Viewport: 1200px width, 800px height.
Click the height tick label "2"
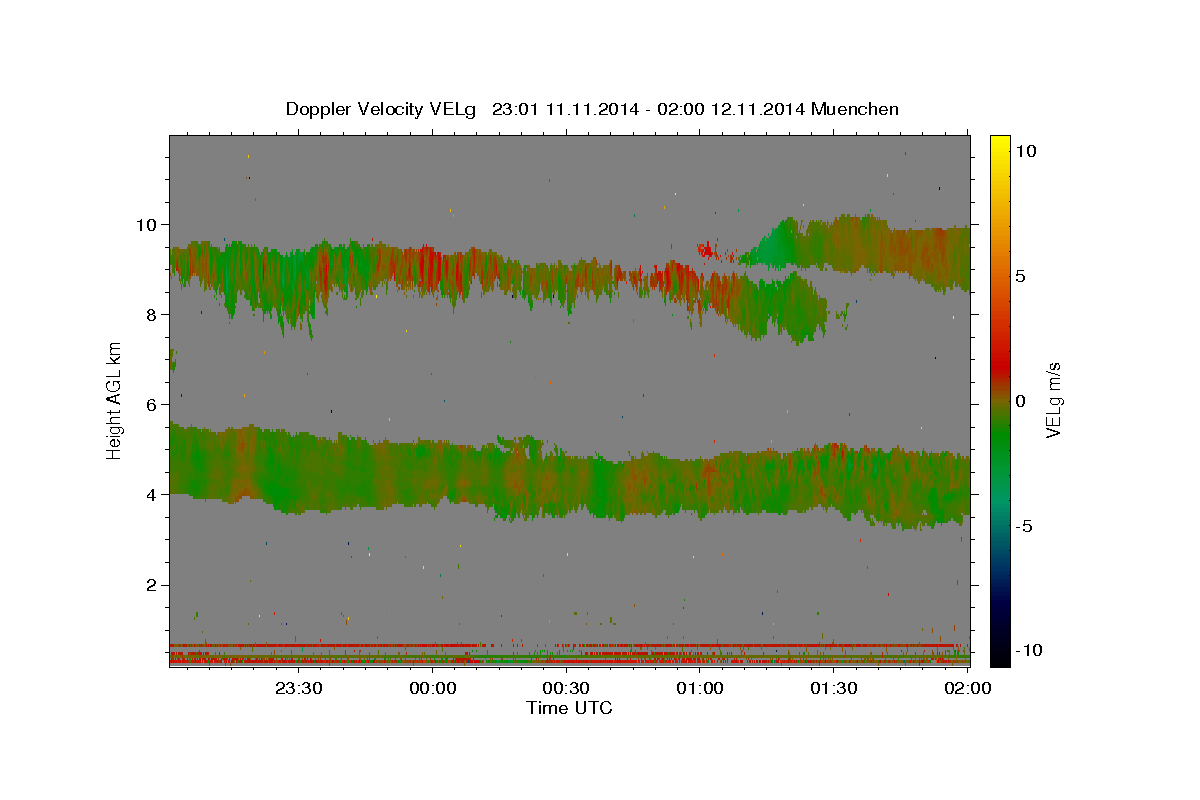point(153,584)
